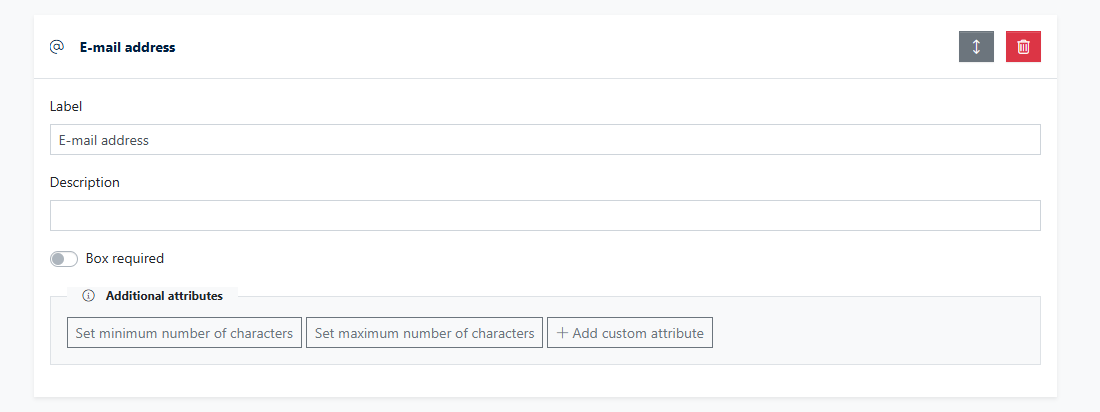
Task: Delete the field with red trash button
Action: tap(1023, 46)
